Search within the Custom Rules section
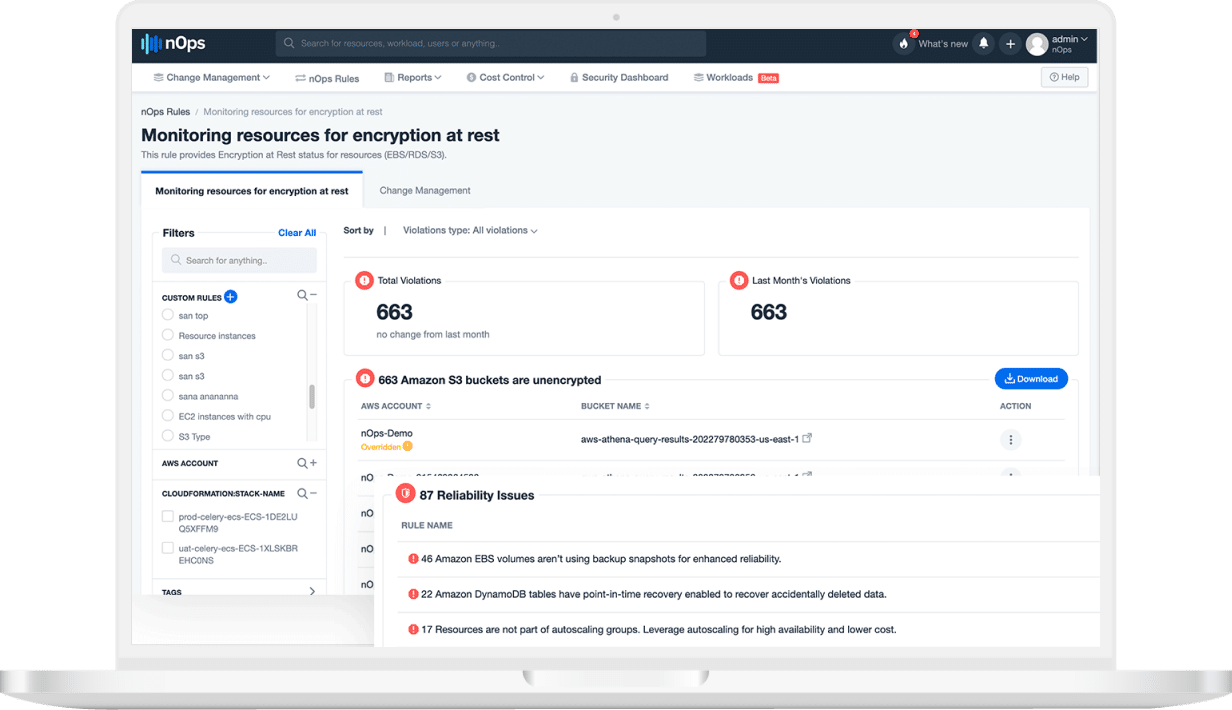The width and height of the screenshot is (1232, 710). click(x=302, y=296)
